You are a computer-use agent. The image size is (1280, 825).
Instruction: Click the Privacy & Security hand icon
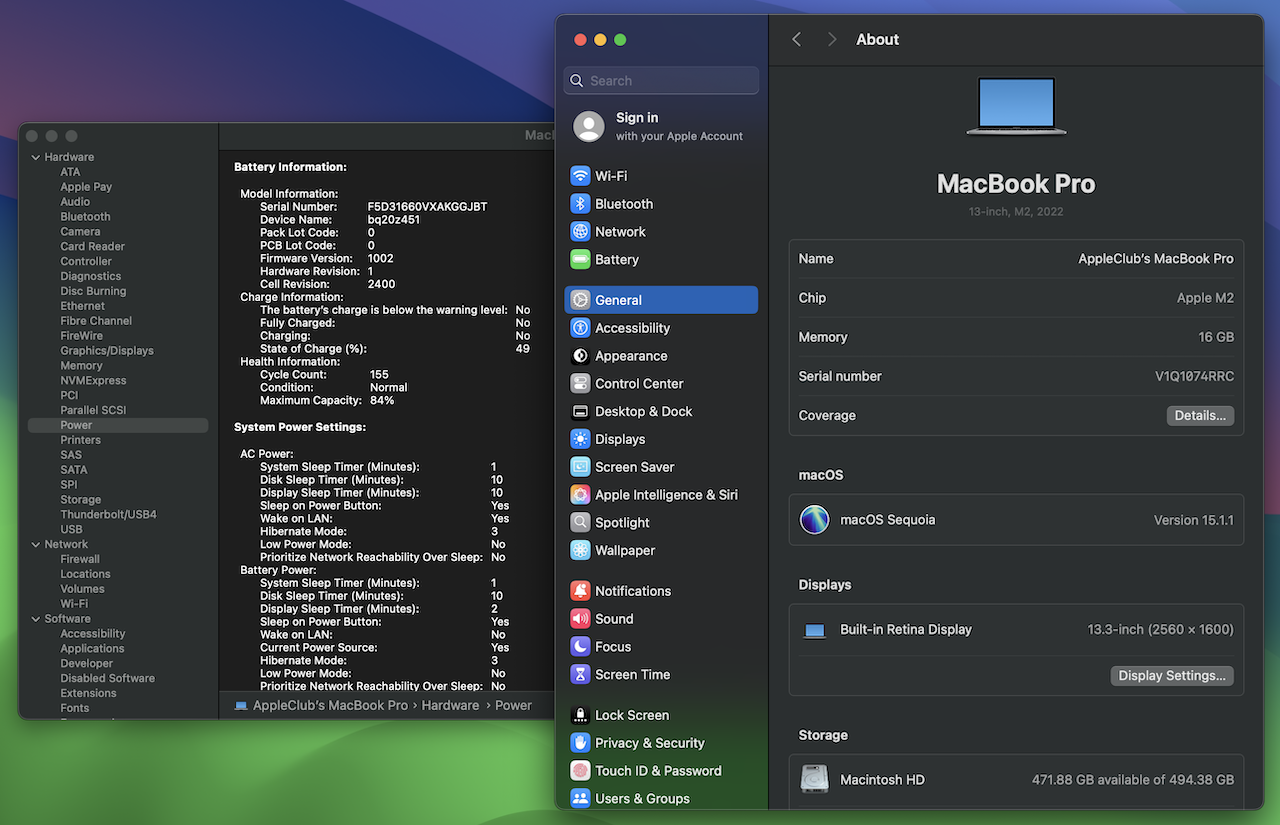580,743
